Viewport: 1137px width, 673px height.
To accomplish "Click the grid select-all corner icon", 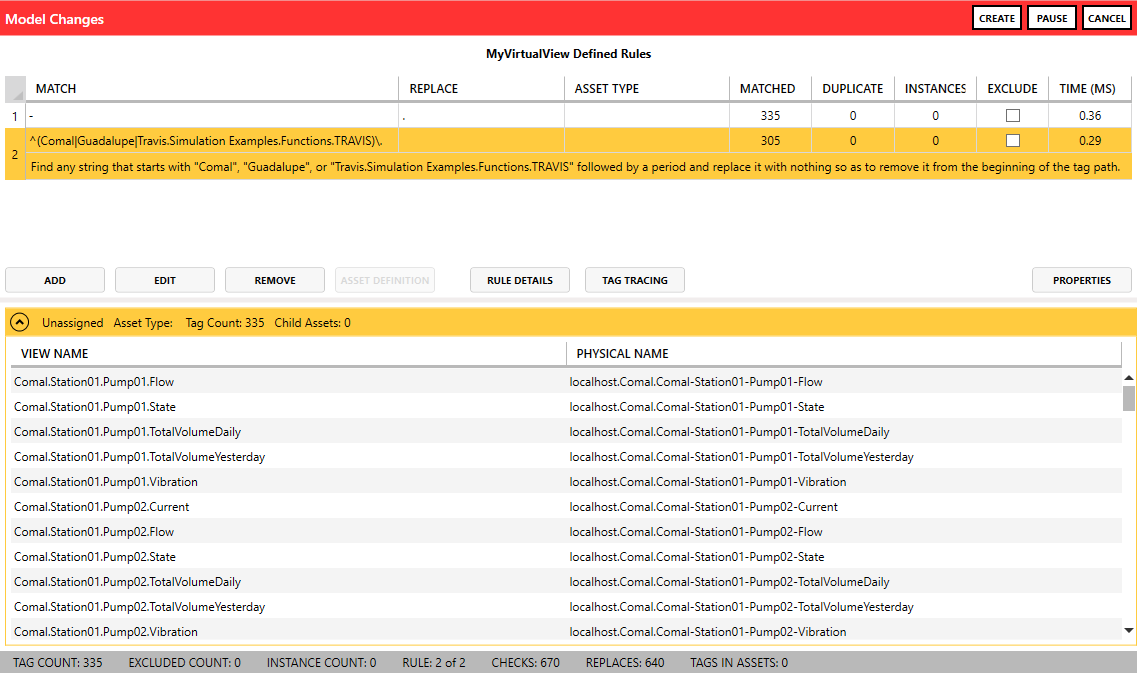I will tap(15, 89).
